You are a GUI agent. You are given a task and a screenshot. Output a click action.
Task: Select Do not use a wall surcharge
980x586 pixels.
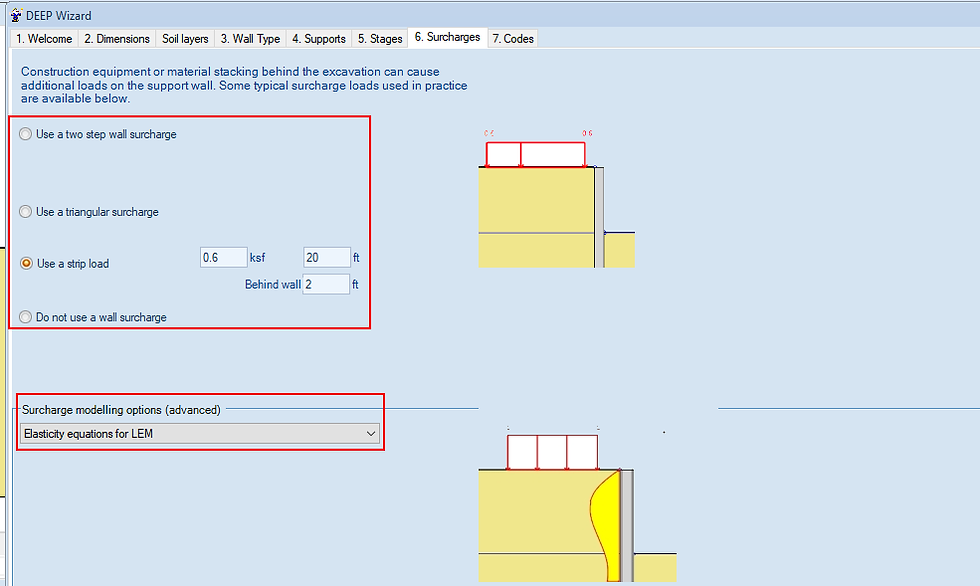pyautogui.click(x=93, y=317)
